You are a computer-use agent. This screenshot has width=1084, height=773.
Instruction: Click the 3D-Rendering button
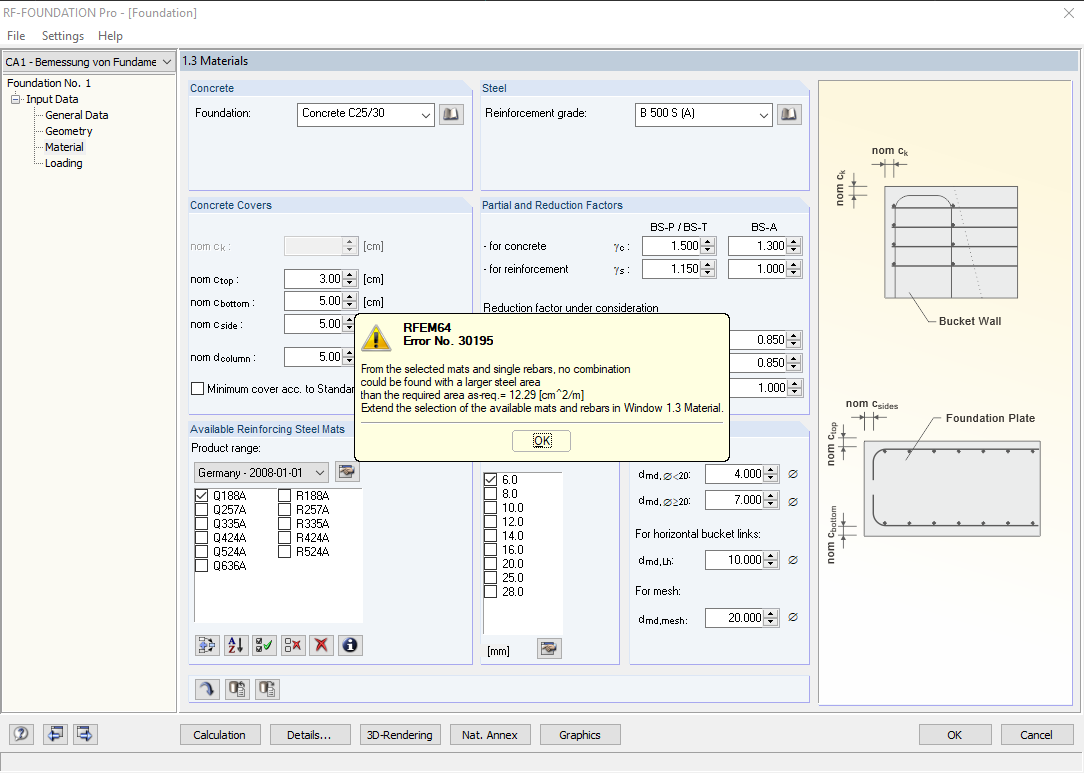click(x=400, y=735)
